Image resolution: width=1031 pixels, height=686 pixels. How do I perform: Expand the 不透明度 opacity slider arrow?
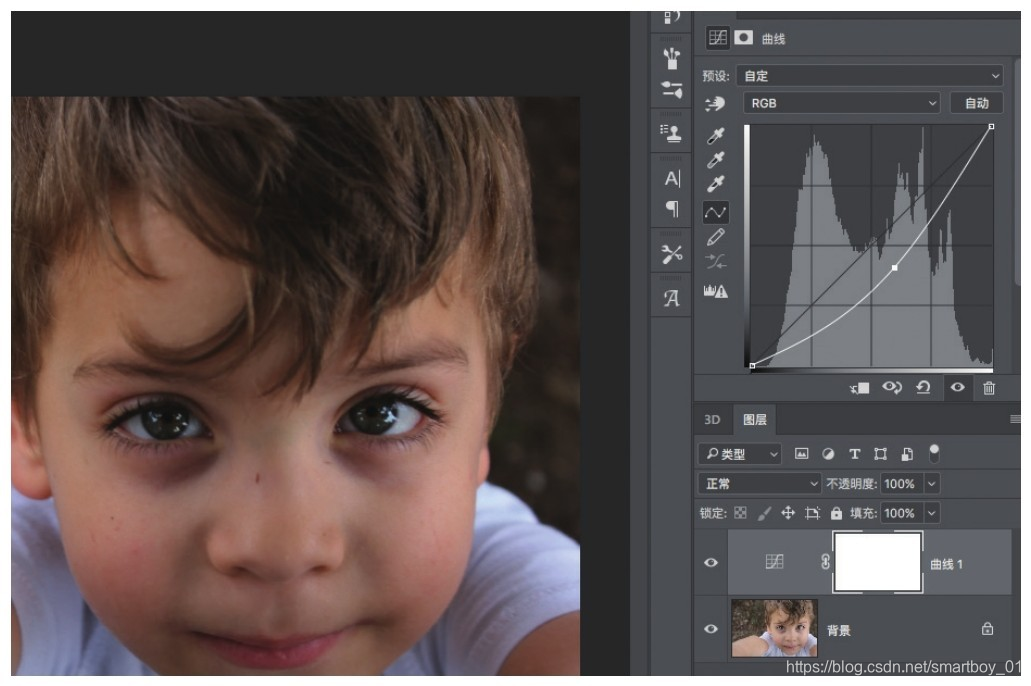(932, 483)
